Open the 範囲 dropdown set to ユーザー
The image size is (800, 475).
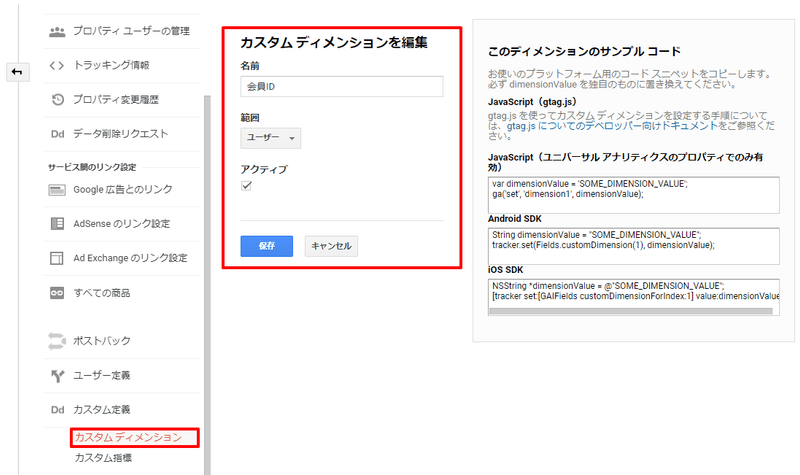270,138
